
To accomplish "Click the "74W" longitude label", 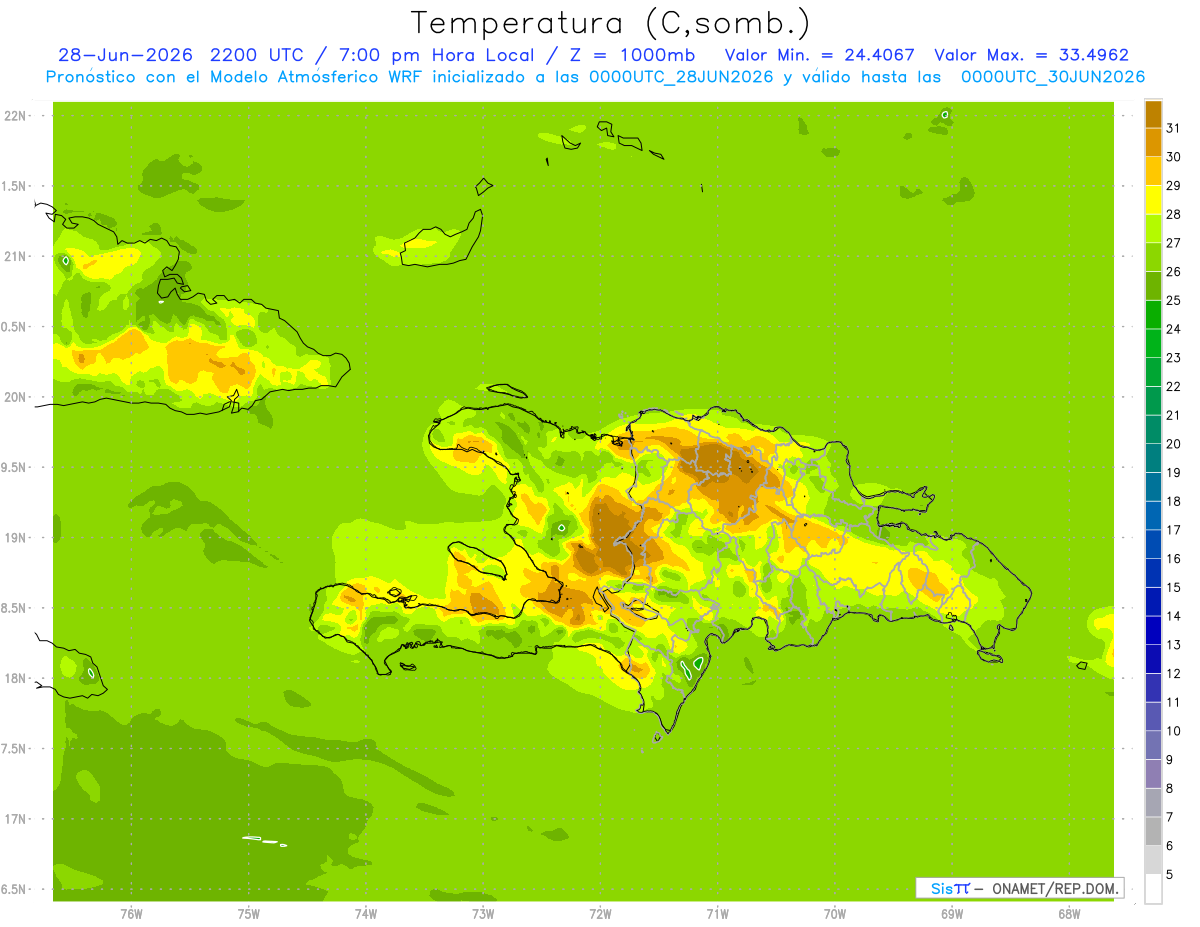I will pyautogui.click(x=366, y=915).
